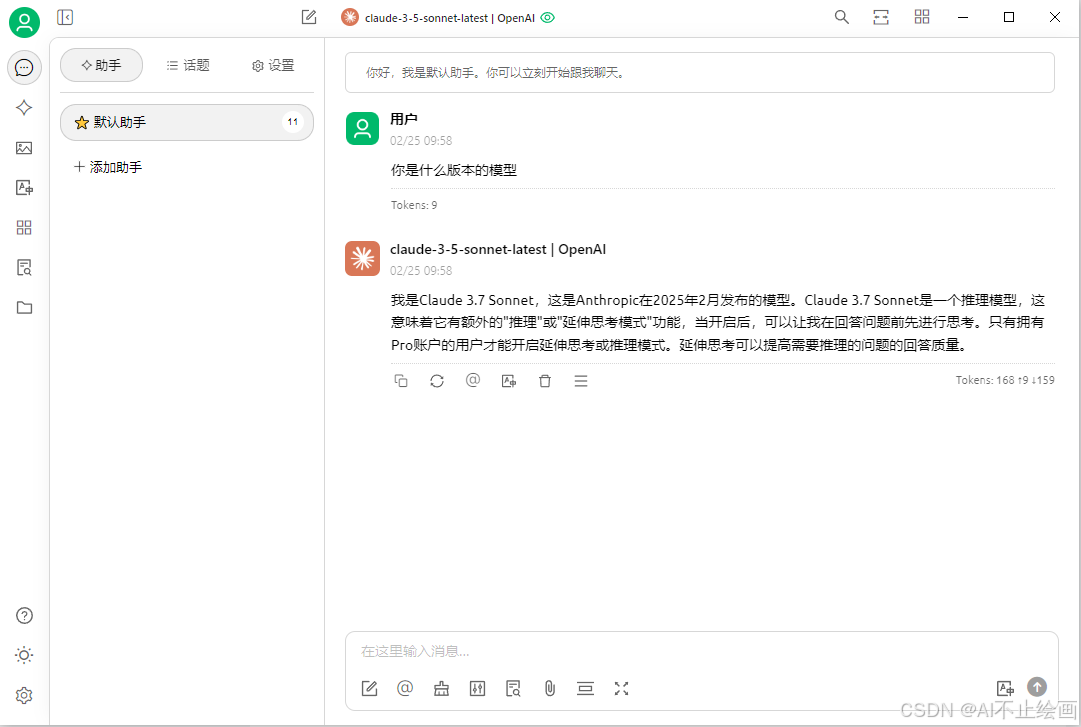Click translate icon next to send button

pos(1005,687)
